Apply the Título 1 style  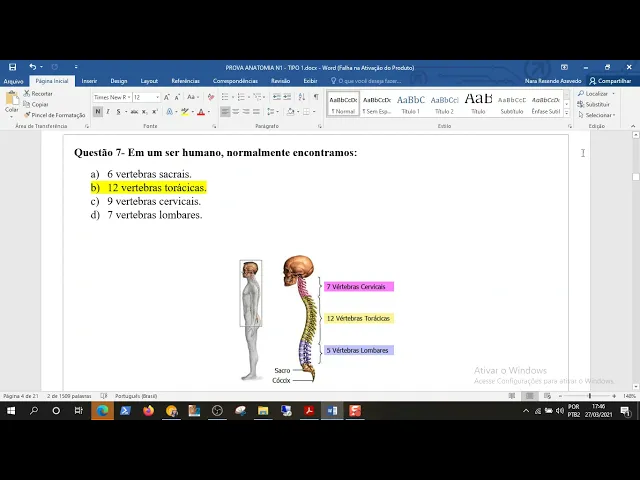click(x=410, y=104)
